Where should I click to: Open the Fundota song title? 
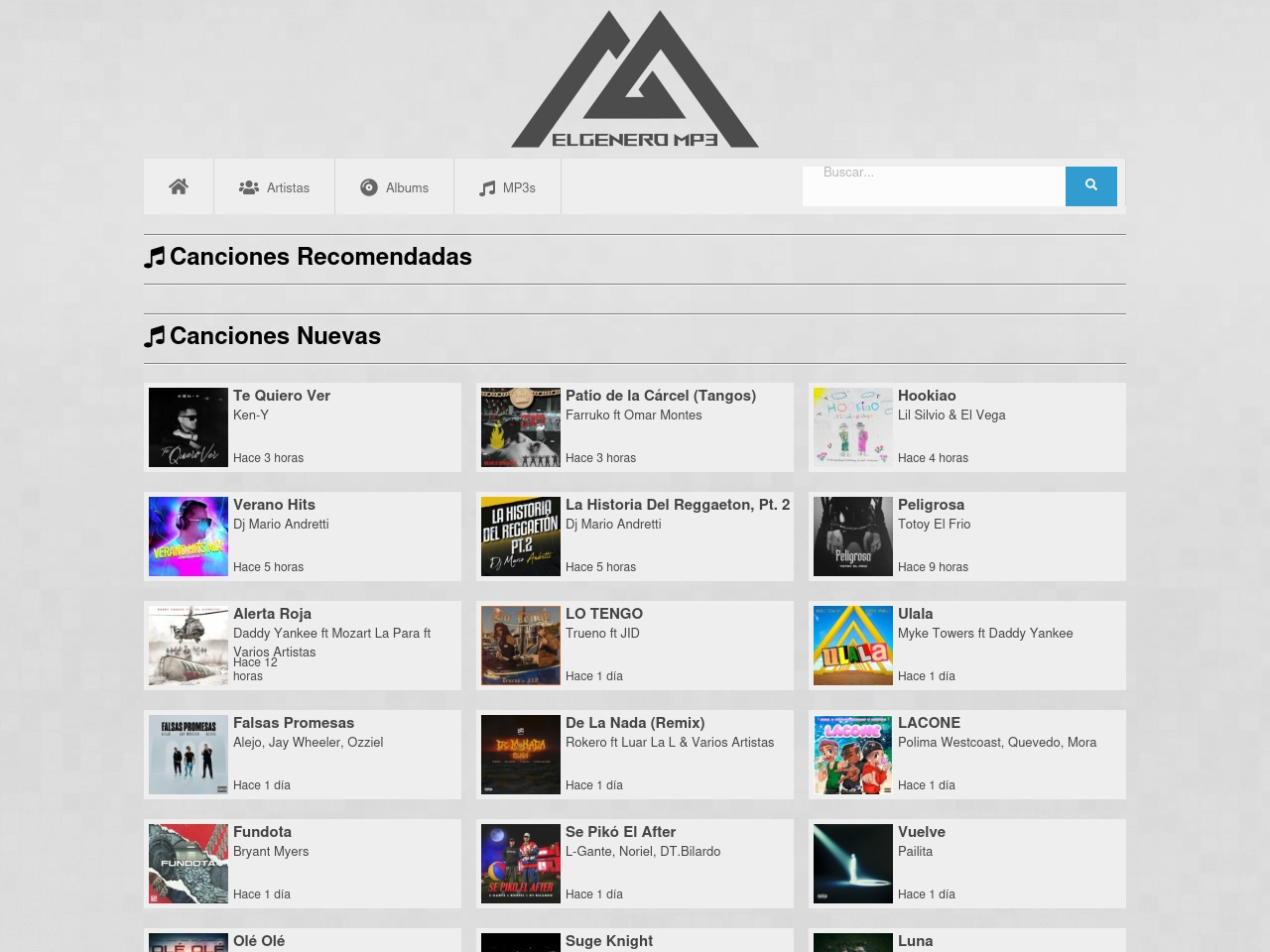[x=262, y=832]
